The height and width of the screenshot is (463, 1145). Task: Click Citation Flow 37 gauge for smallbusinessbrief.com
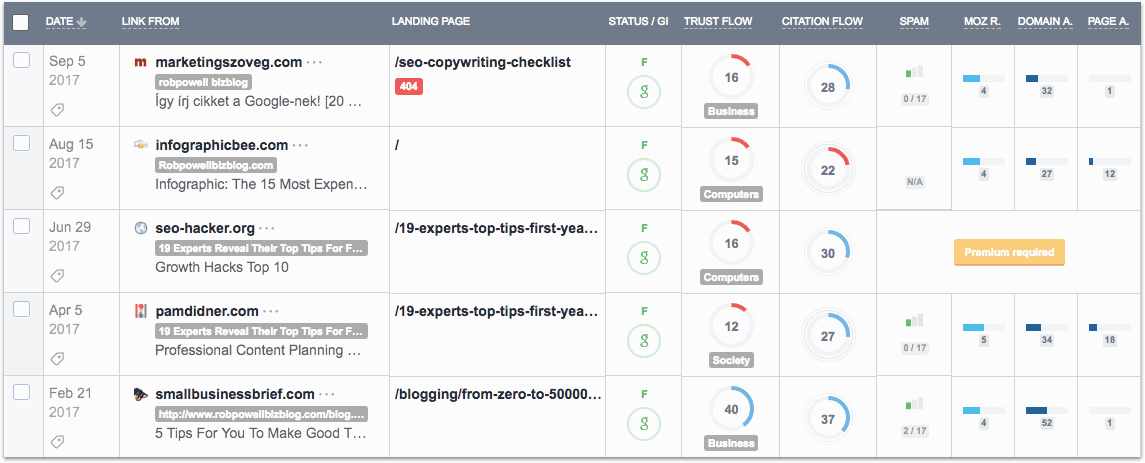(x=827, y=419)
